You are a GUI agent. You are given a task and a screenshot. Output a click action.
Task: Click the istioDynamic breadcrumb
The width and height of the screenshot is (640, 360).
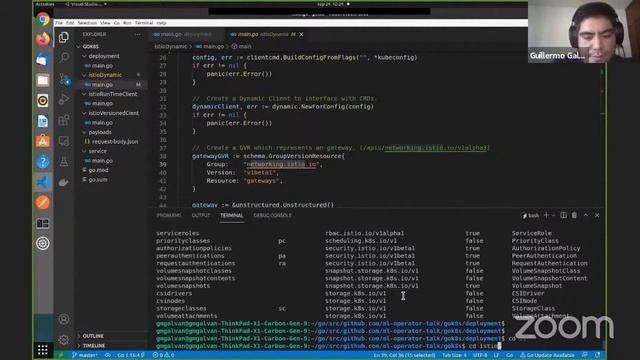coord(170,47)
